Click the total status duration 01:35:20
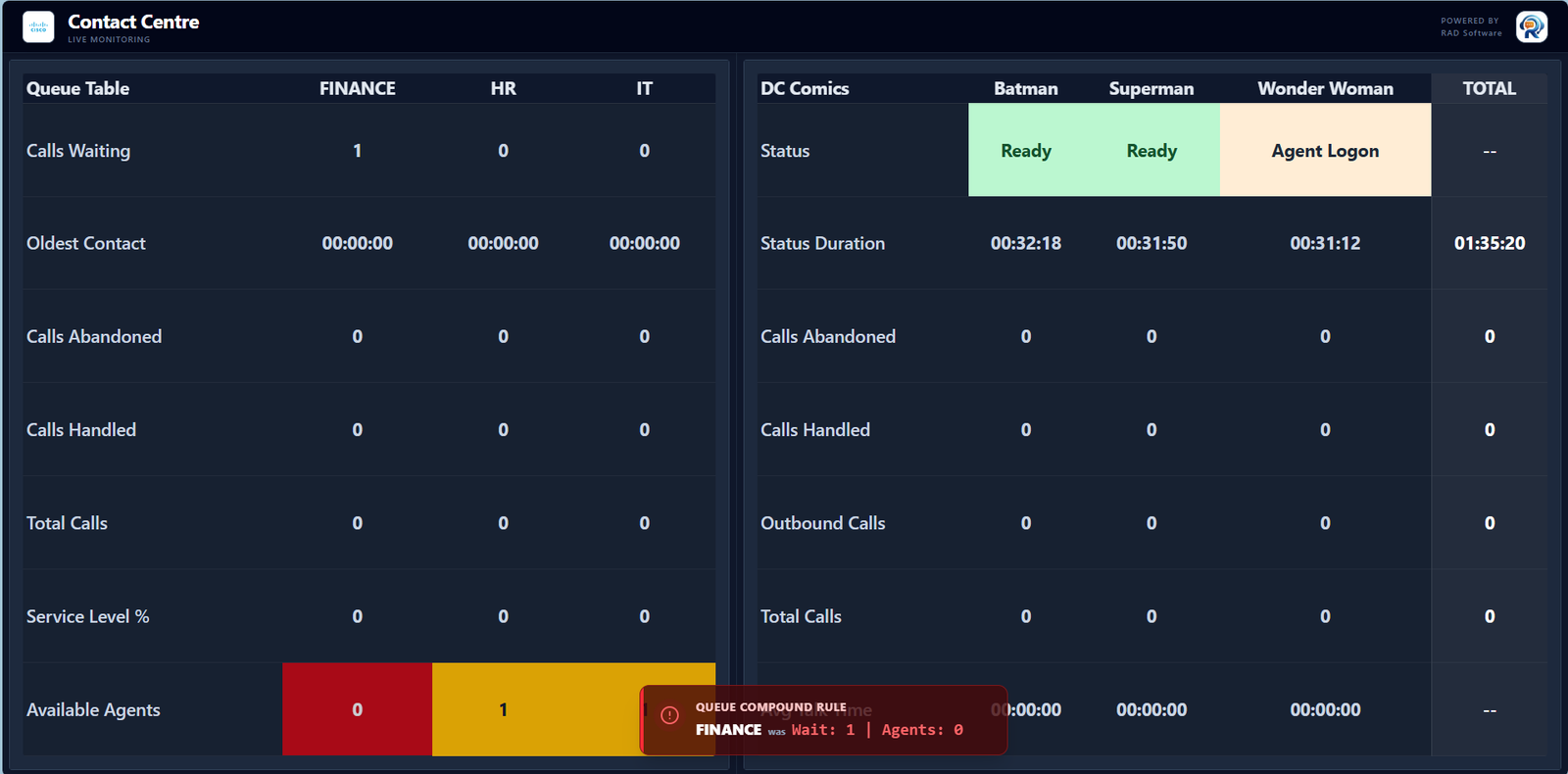 [1490, 243]
